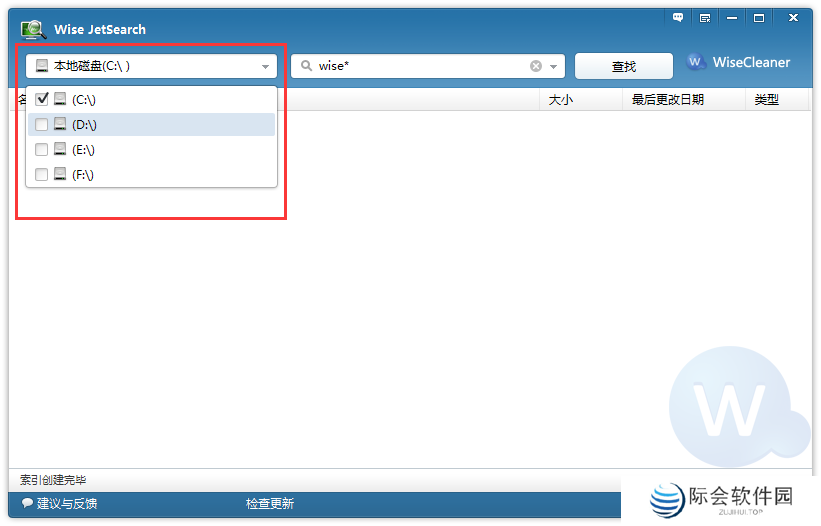Clear the search text with the X icon
Image resolution: width=821 pixels, height=526 pixels.
click(x=536, y=66)
